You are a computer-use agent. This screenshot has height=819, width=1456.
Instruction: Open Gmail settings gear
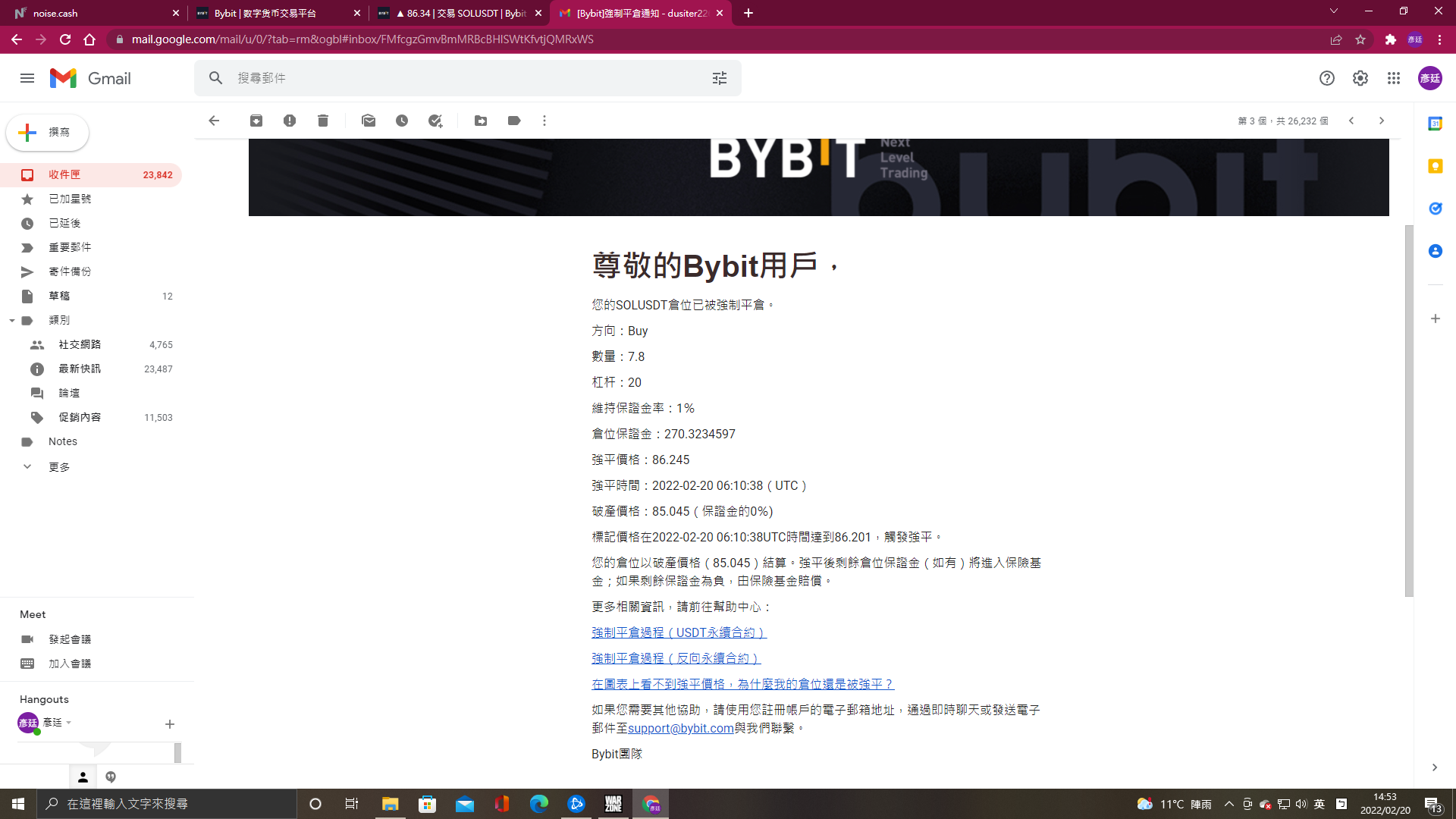(x=1360, y=78)
